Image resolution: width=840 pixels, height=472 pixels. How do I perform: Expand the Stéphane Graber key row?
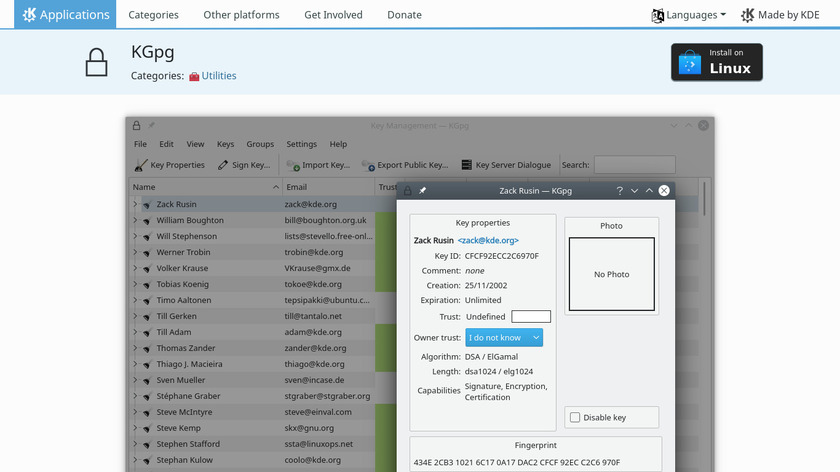pyautogui.click(x=136, y=396)
